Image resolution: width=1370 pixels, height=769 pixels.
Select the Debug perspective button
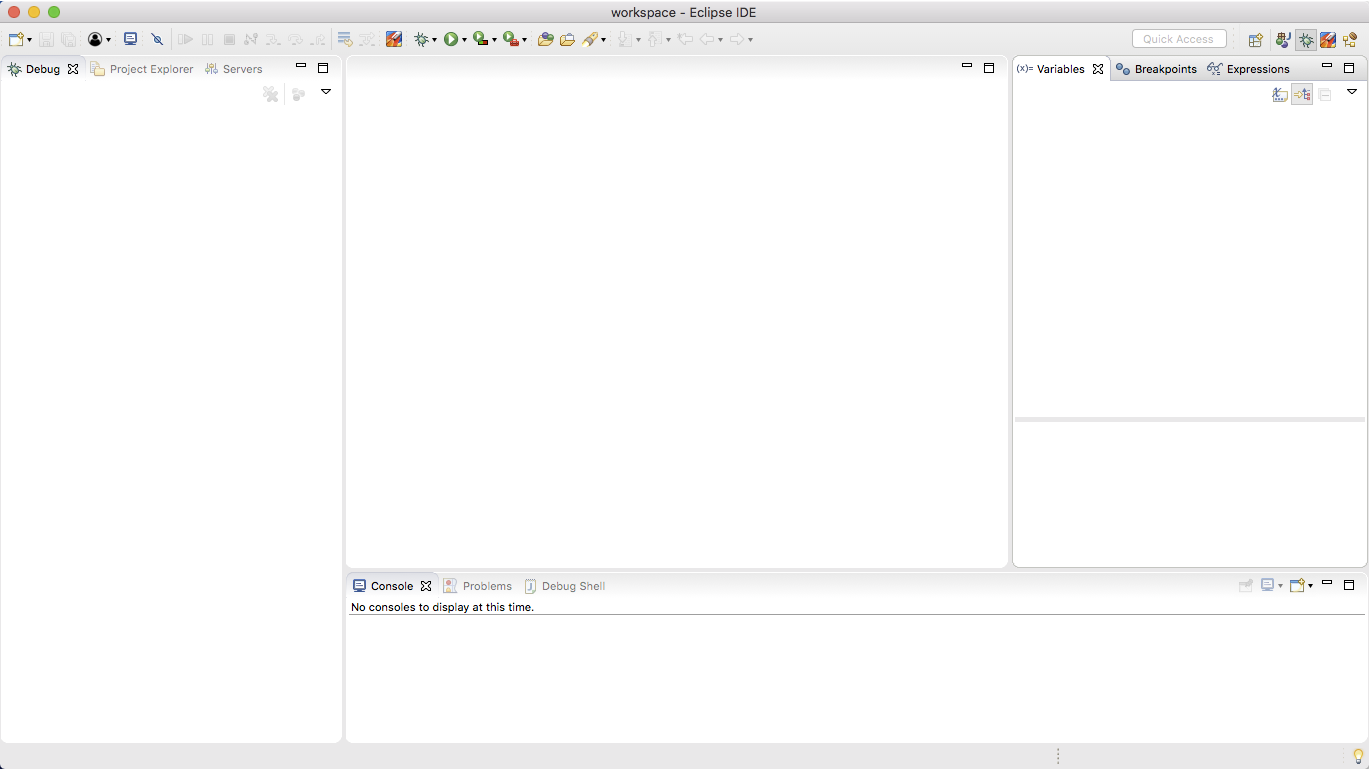click(1305, 40)
